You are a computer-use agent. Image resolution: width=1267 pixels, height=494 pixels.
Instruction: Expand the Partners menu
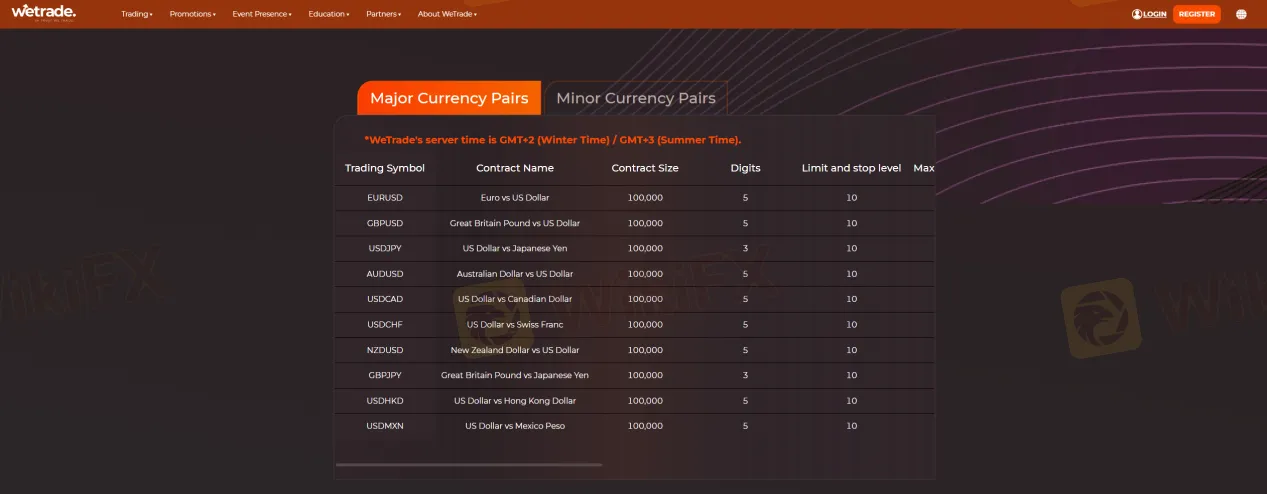point(384,15)
